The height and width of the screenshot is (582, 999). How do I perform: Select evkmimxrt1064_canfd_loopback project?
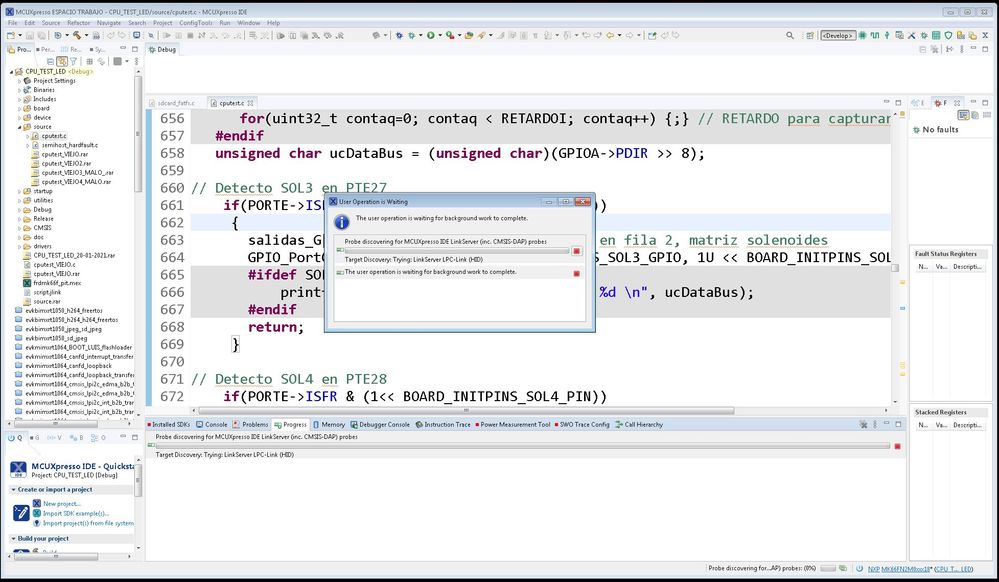click(x=68, y=366)
